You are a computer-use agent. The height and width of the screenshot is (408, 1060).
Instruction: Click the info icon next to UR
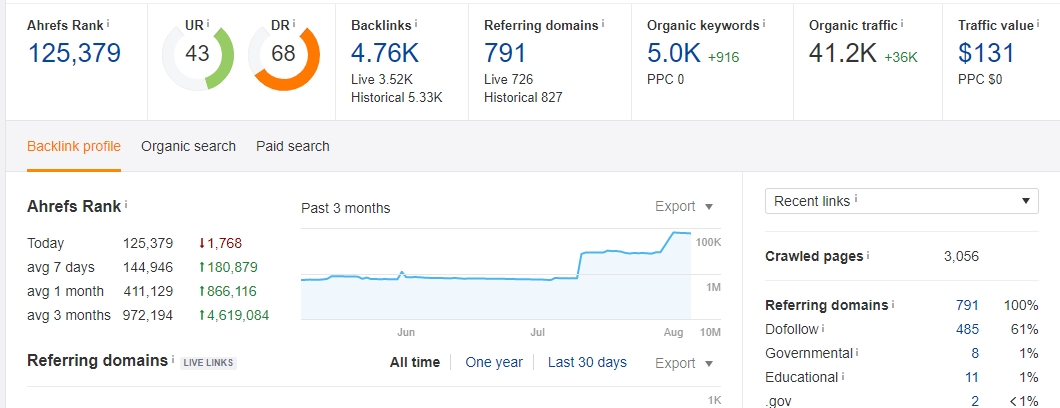tap(207, 22)
